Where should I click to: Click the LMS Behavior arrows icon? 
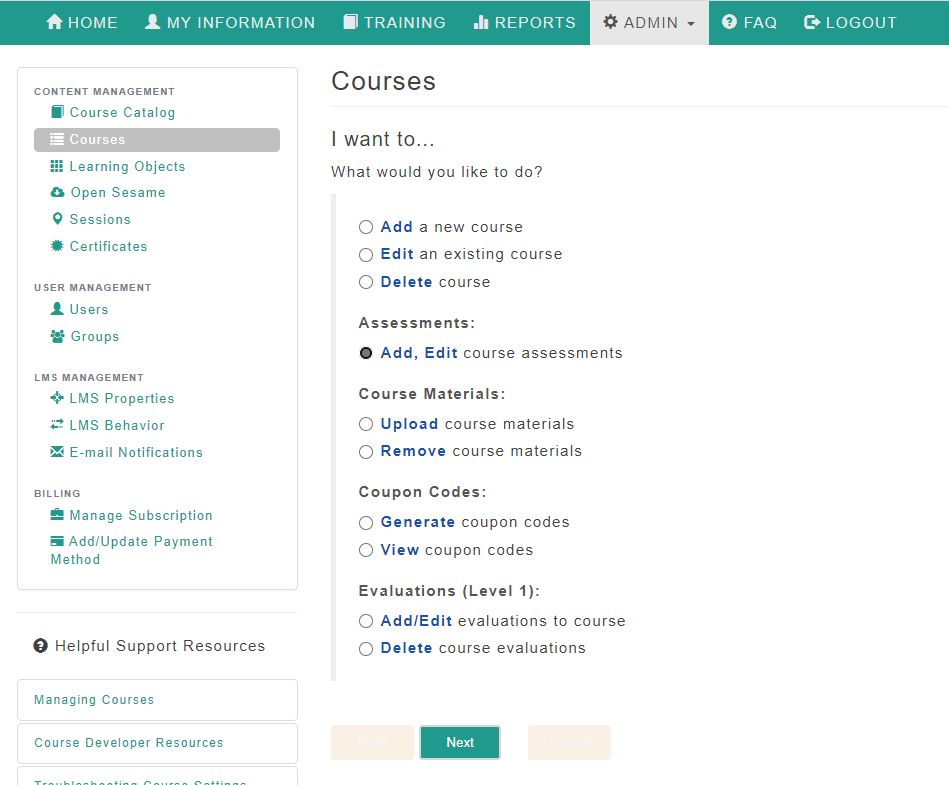57,425
